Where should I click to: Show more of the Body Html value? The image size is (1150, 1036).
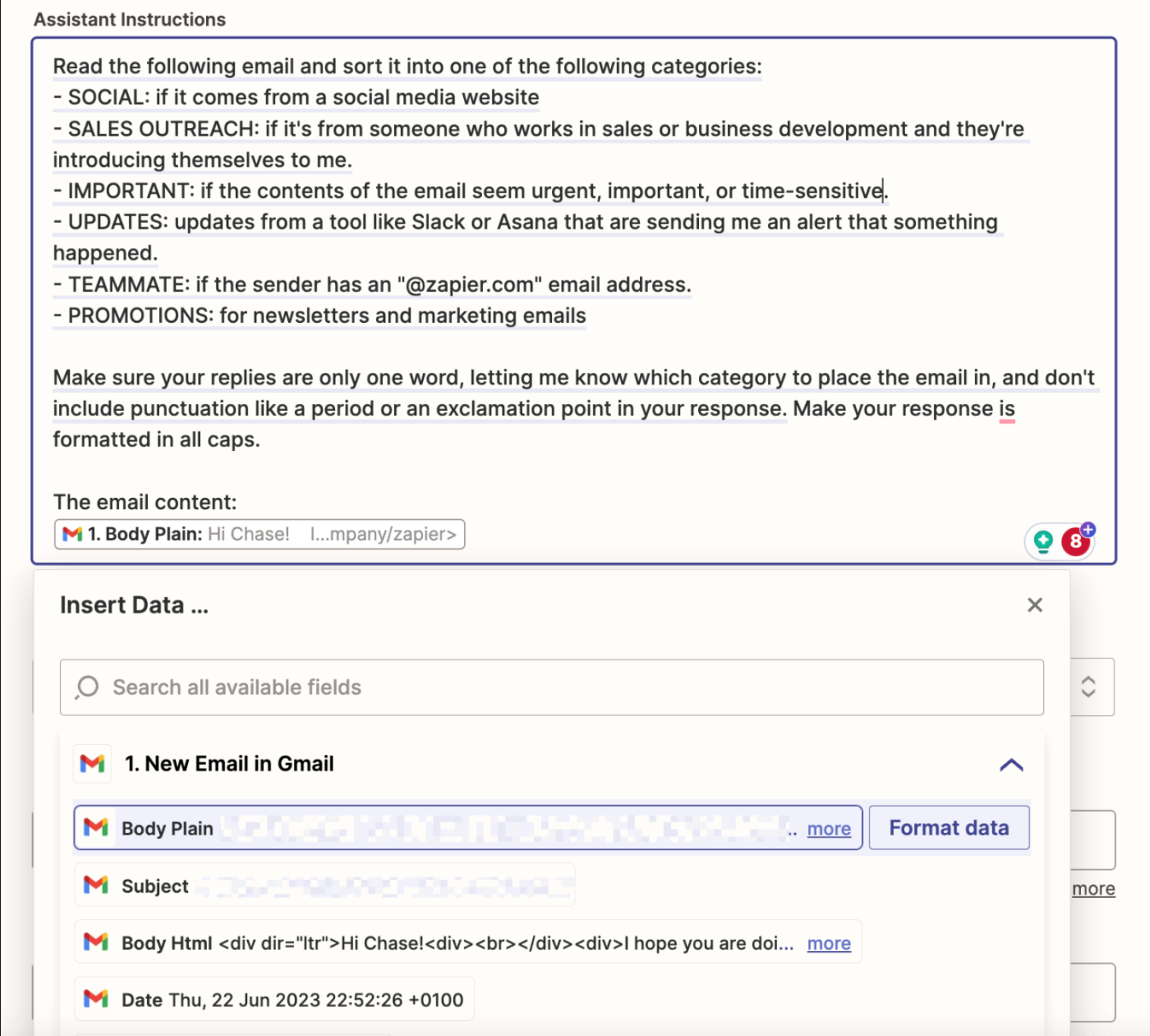pyautogui.click(x=829, y=944)
